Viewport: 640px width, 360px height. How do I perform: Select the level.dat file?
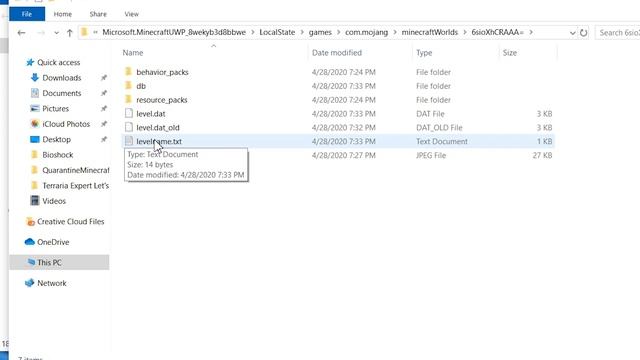click(x=151, y=114)
